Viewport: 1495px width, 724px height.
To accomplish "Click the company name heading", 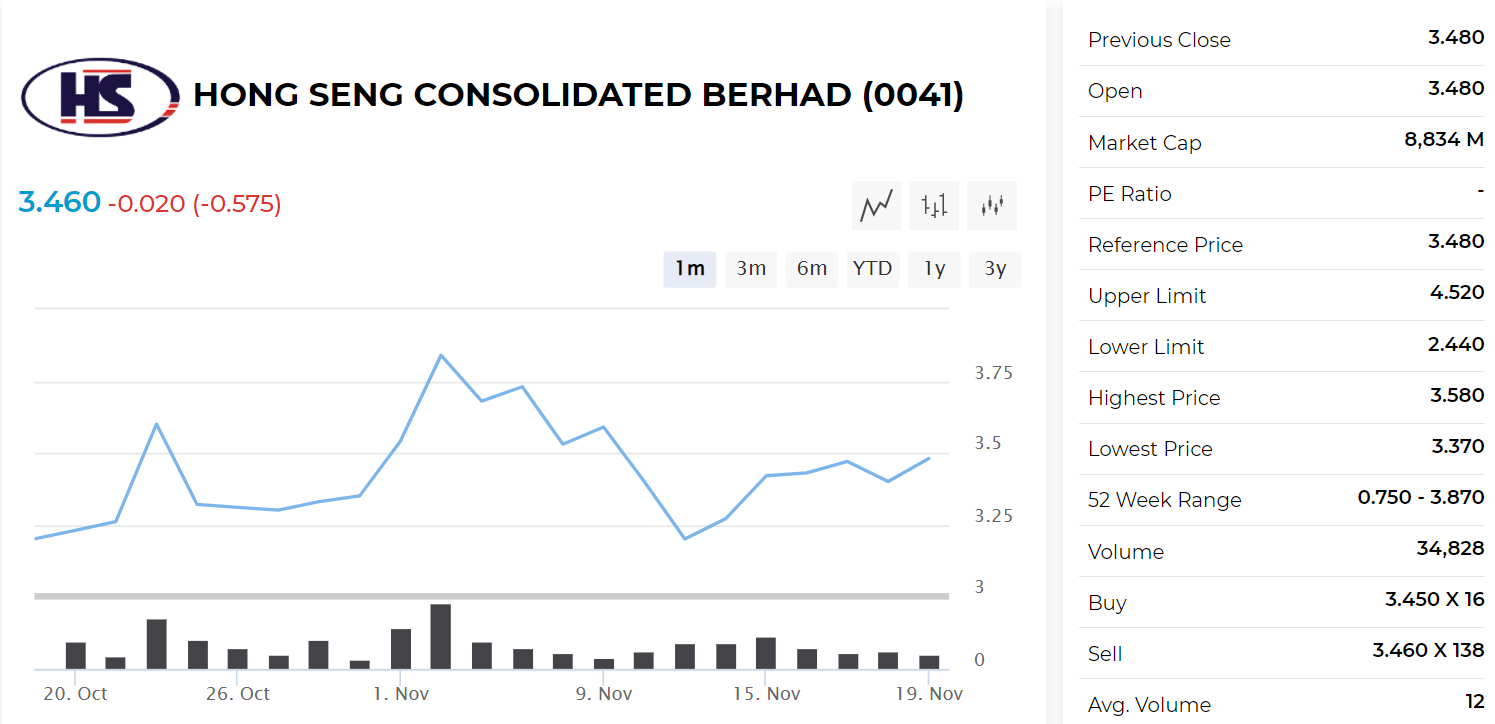I will pos(578,95).
